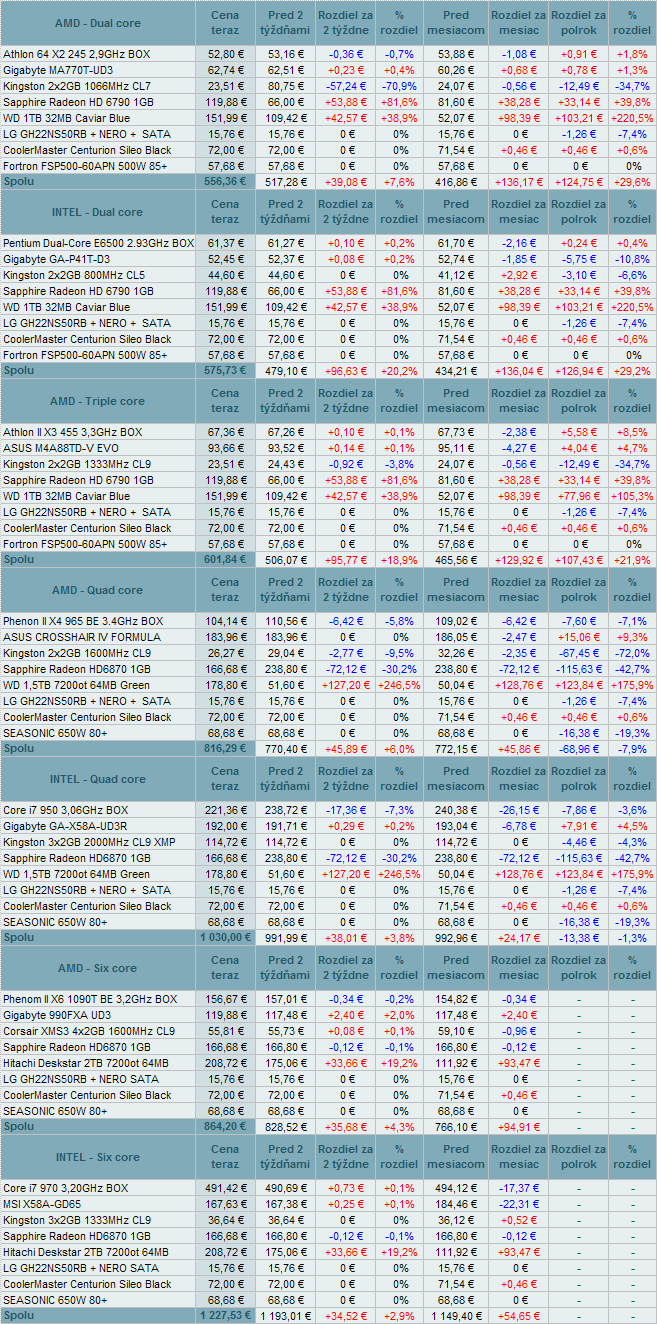Select the Gigabyte GA-X58A-UD3R entry
Viewport: 657px width, 1324px height.
coord(65,826)
